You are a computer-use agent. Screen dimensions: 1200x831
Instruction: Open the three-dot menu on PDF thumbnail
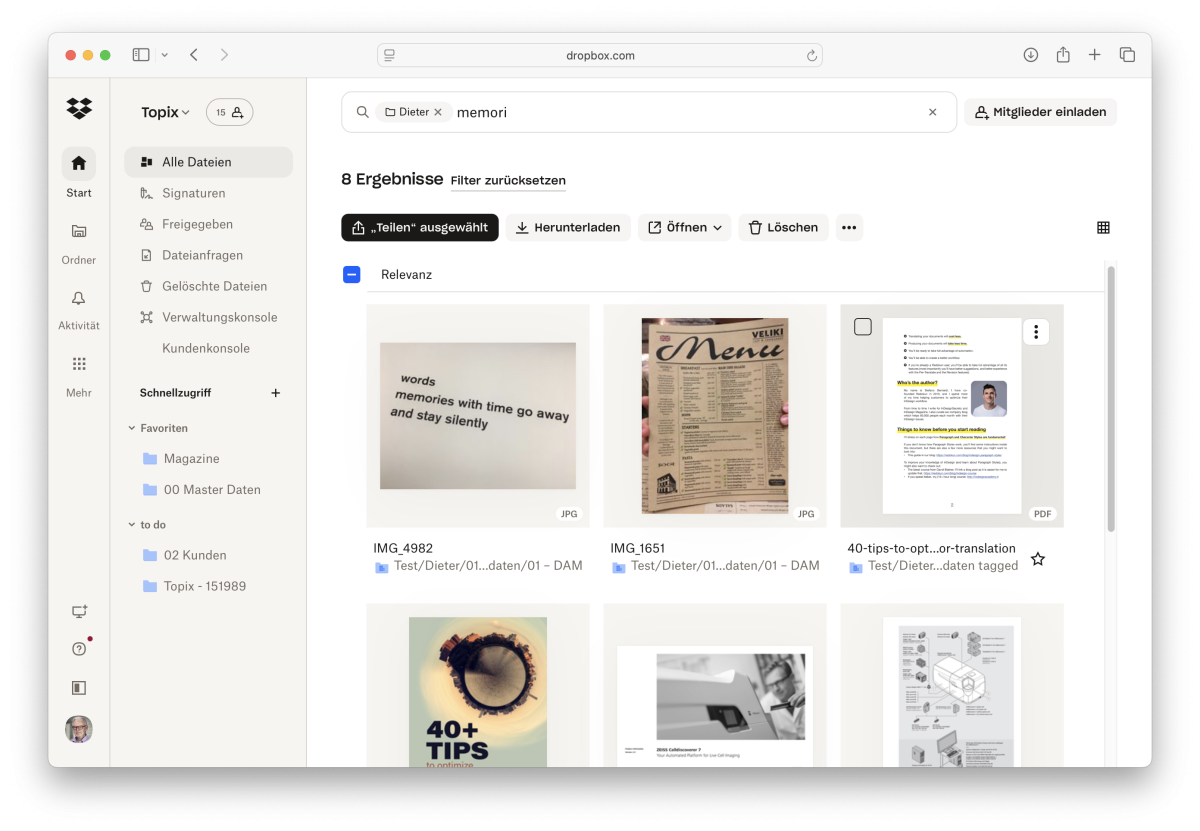coord(1037,331)
